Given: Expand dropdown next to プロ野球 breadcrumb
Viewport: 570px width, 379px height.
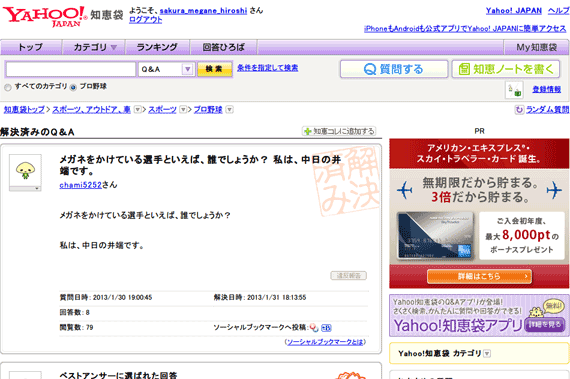Looking at the screenshot, I should 229,109.
